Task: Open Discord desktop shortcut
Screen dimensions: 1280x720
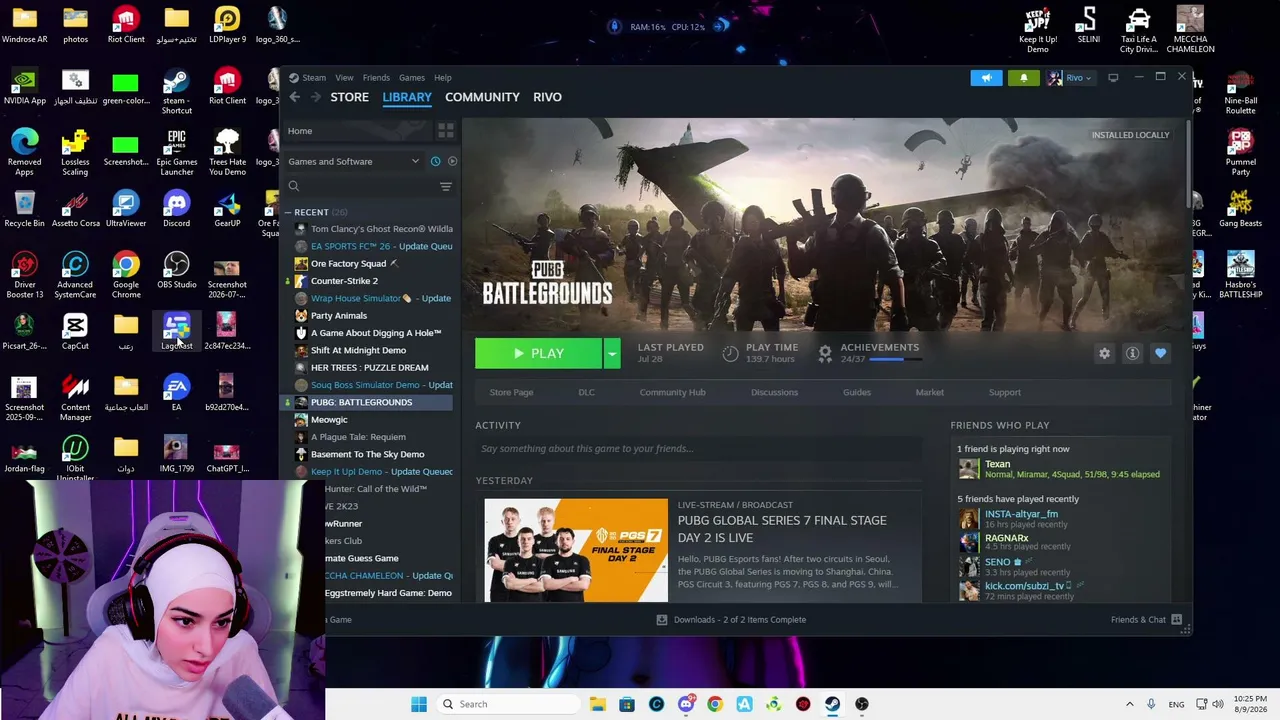Action: 176,210
